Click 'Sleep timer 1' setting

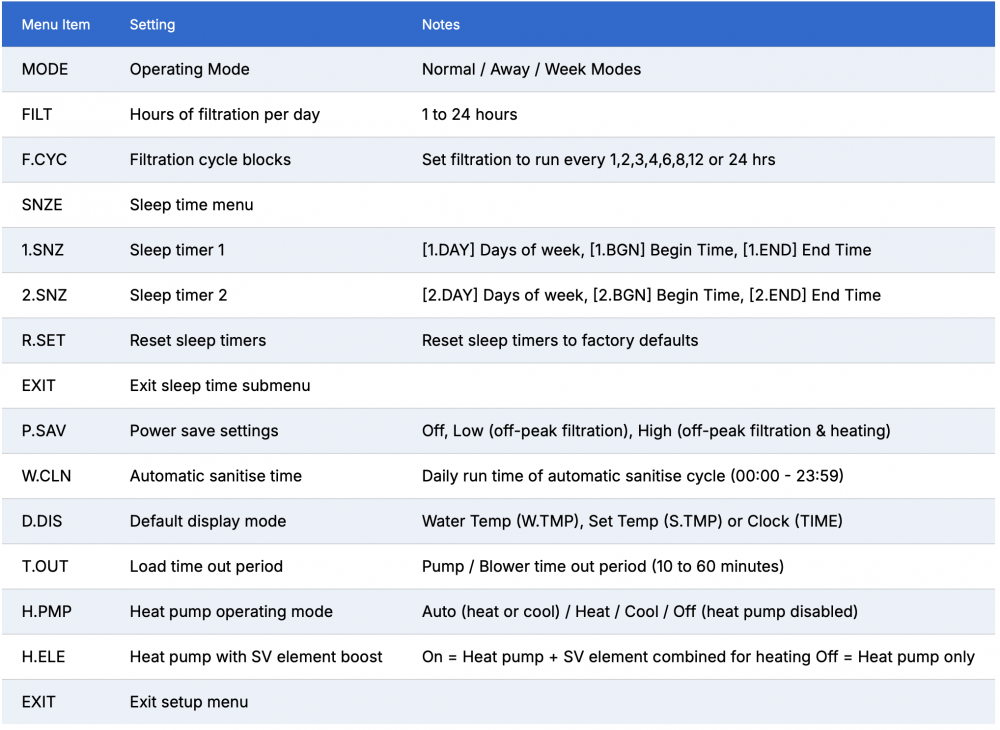point(177,251)
